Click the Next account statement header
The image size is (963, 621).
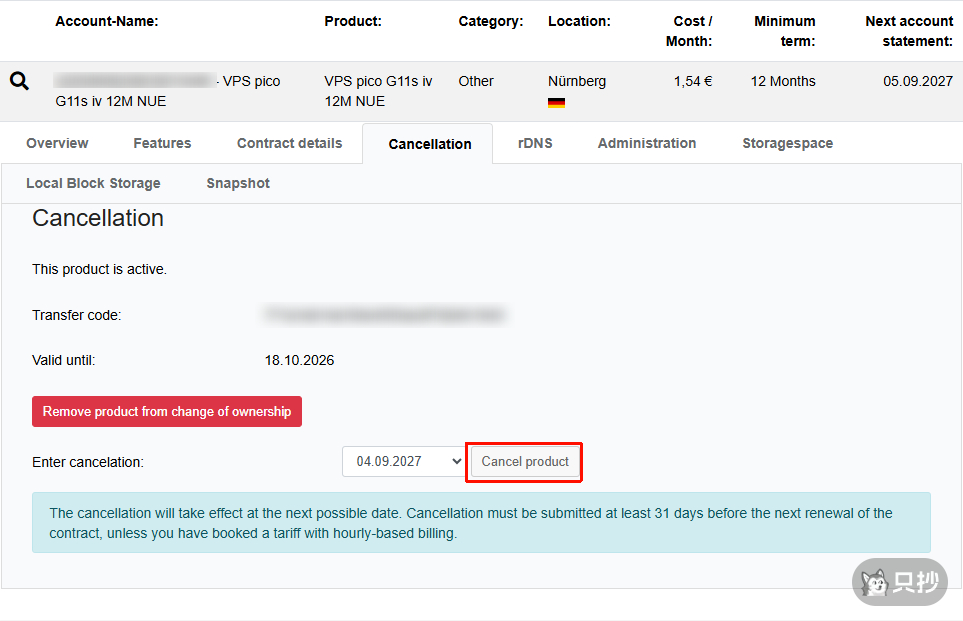tap(909, 31)
